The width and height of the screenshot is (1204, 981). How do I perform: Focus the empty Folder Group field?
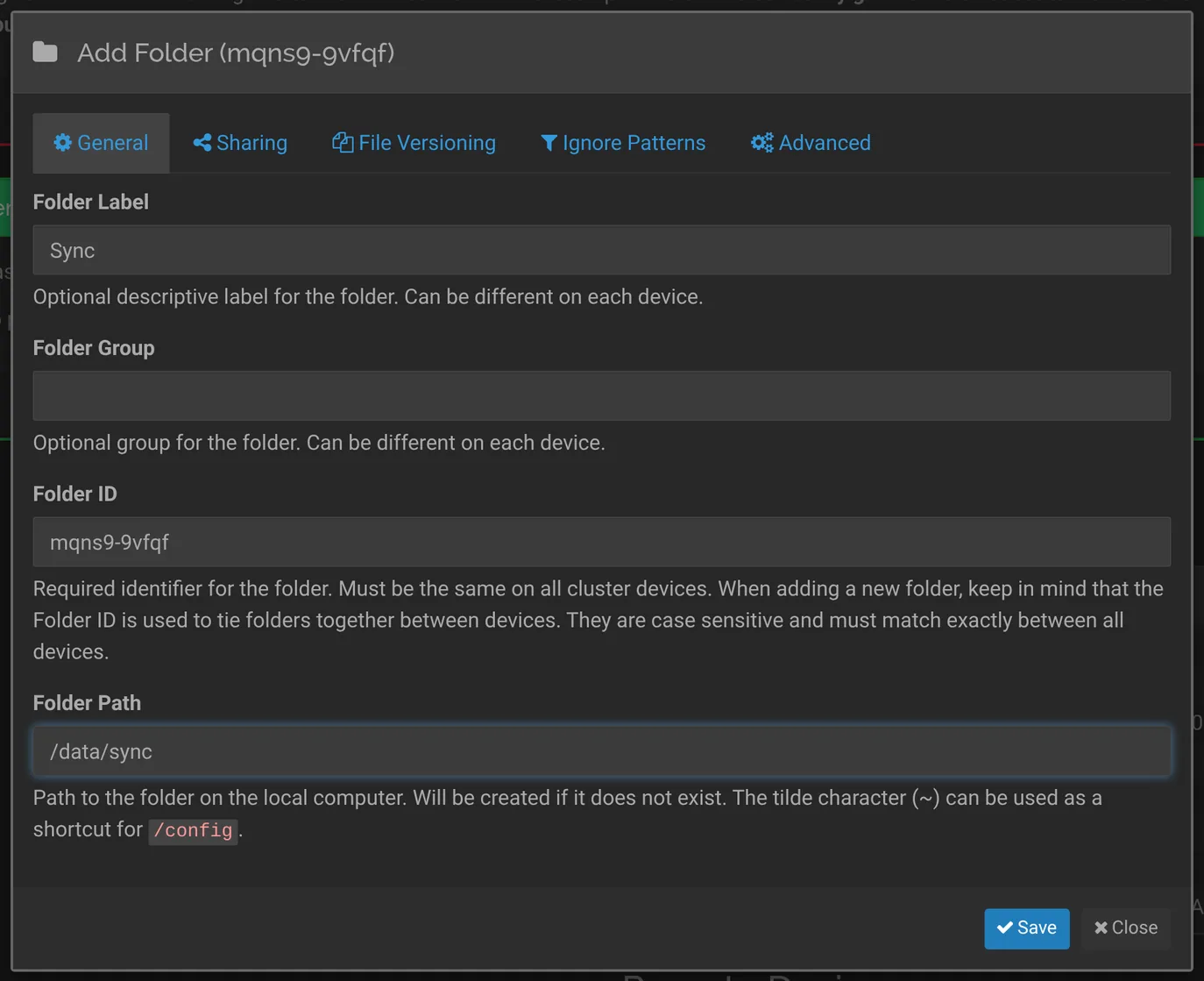tap(602, 395)
